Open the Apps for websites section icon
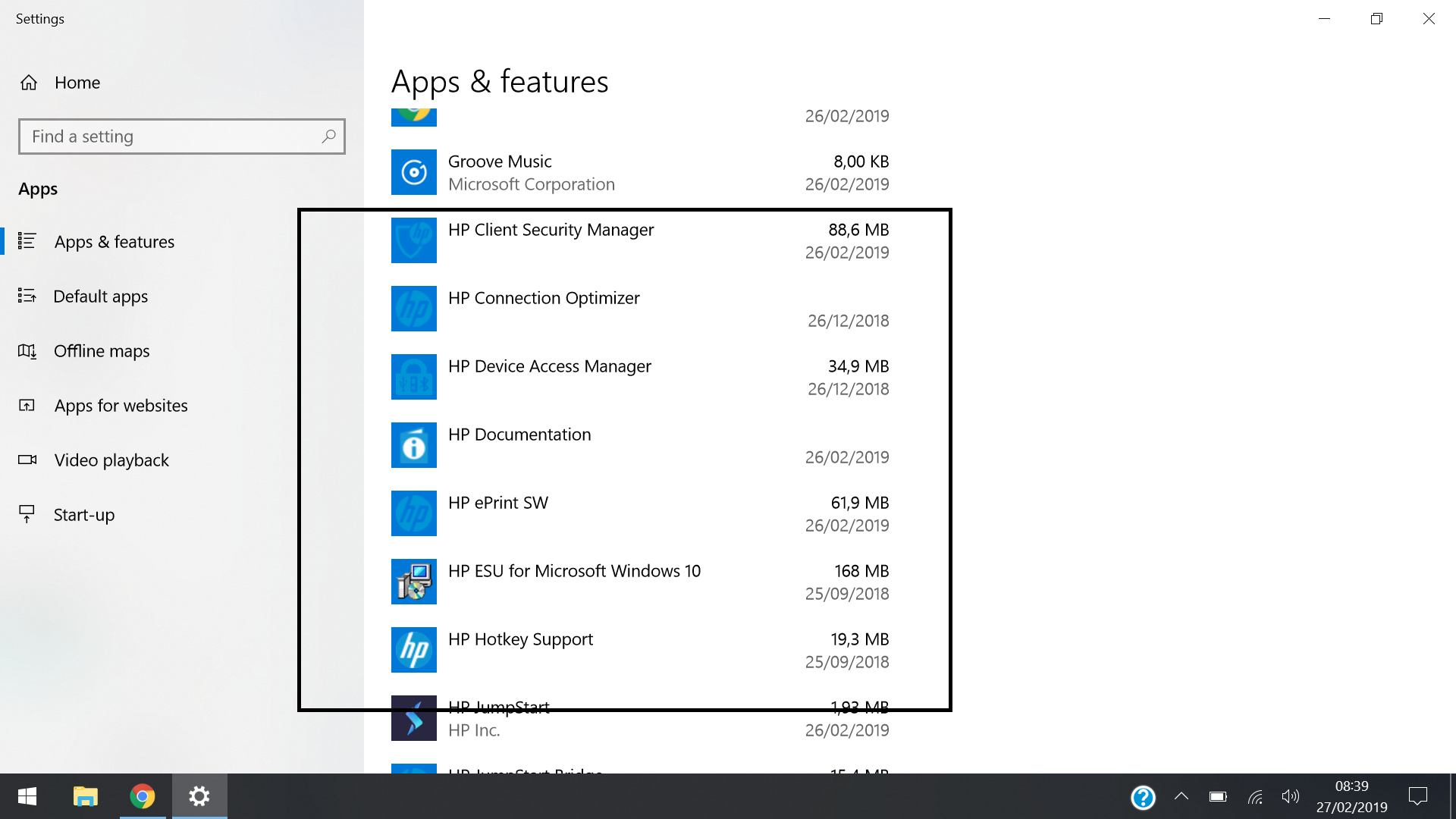The width and height of the screenshot is (1456, 819). click(x=28, y=406)
